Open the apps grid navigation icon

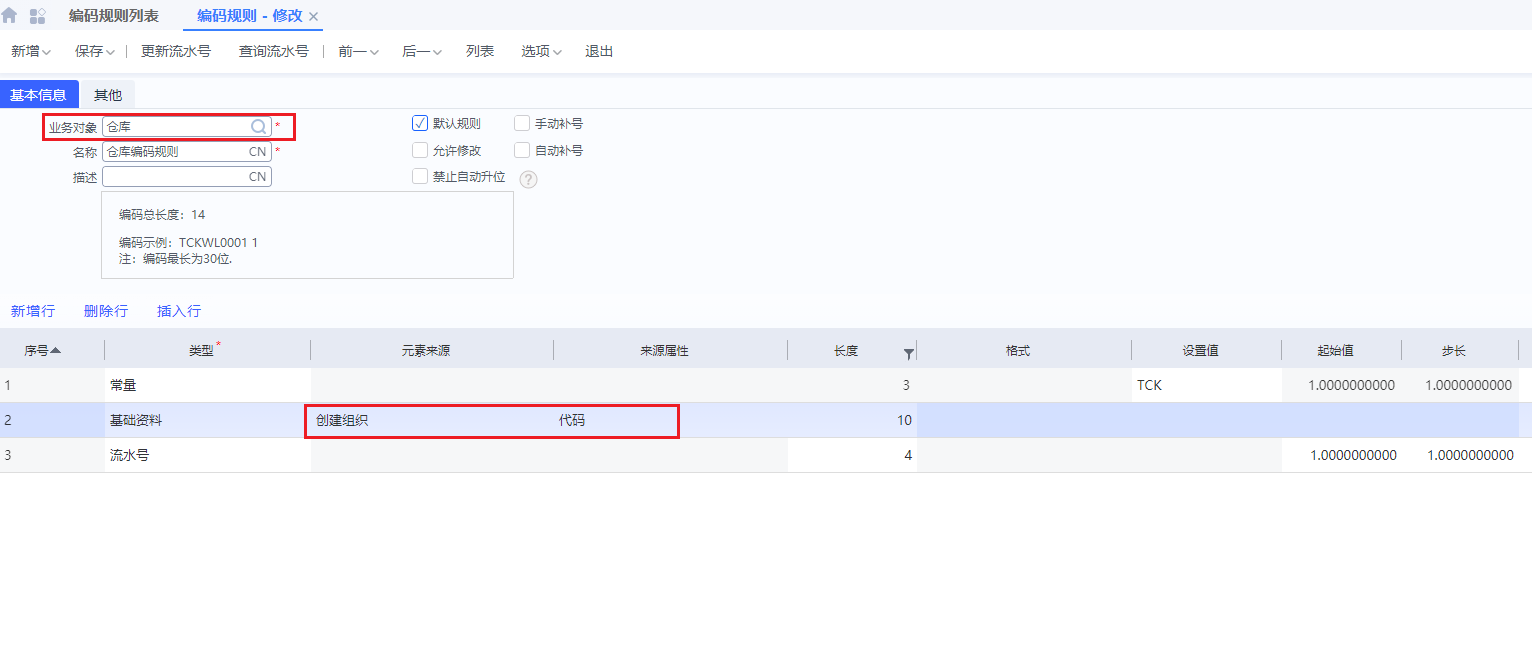38,16
